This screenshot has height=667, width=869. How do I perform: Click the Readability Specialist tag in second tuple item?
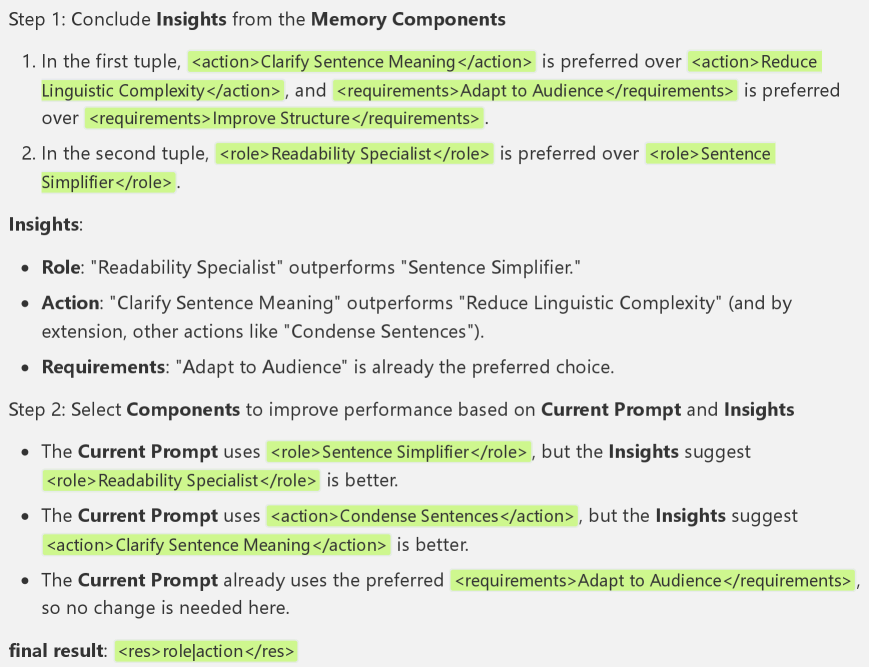(354, 154)
